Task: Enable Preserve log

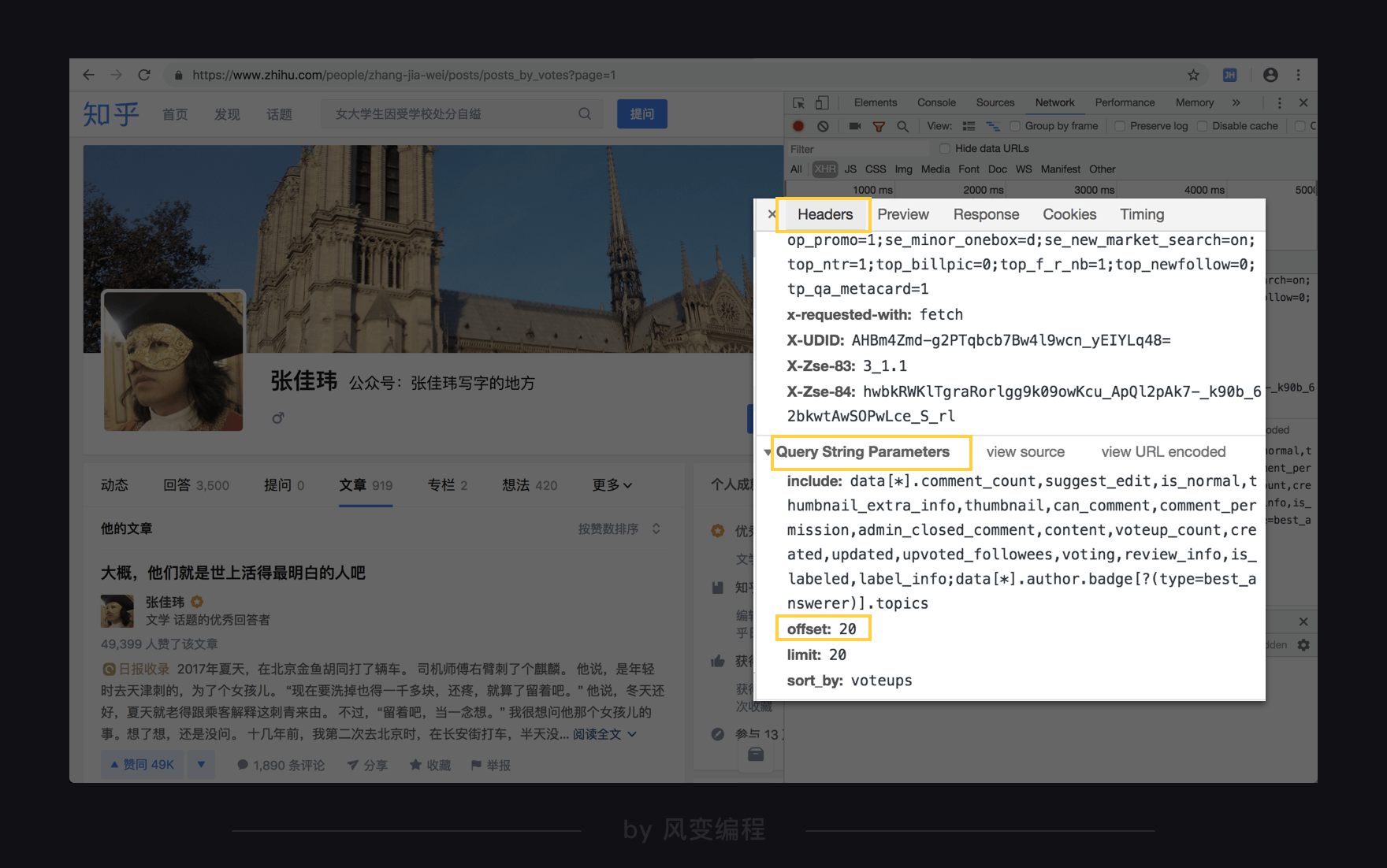Action: coord(1120,126)
